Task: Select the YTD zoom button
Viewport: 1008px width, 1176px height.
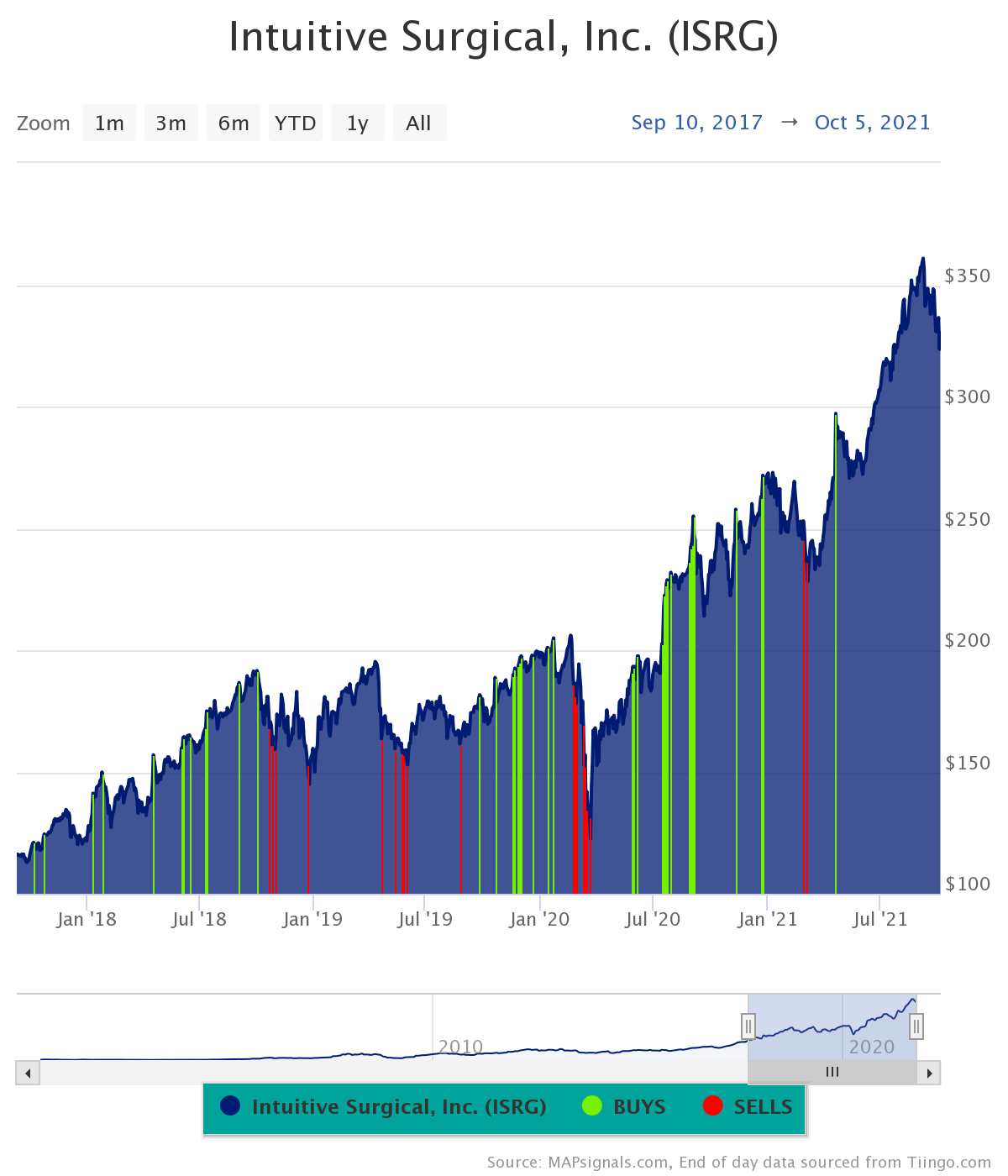Action: (296, 123)
